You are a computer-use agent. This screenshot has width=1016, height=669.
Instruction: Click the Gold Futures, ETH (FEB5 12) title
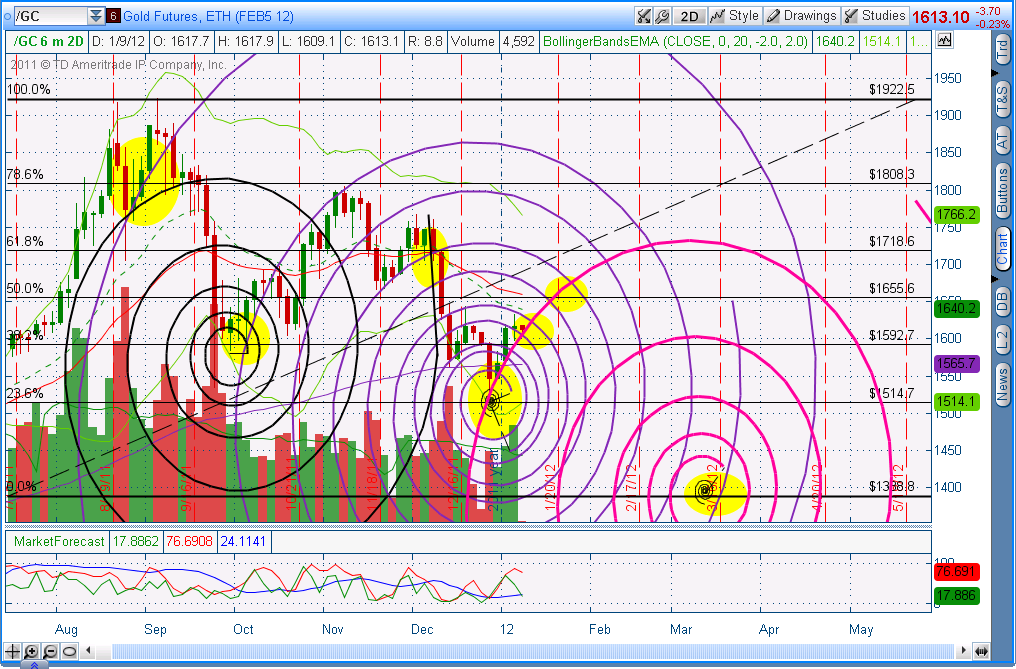pyautogui.click(x=208, y=16)
